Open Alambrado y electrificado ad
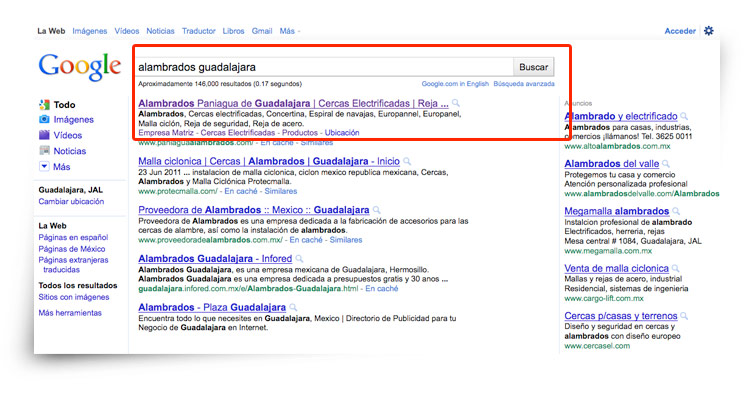This screenshot has width=749, height=395. (x=621, y=116)
